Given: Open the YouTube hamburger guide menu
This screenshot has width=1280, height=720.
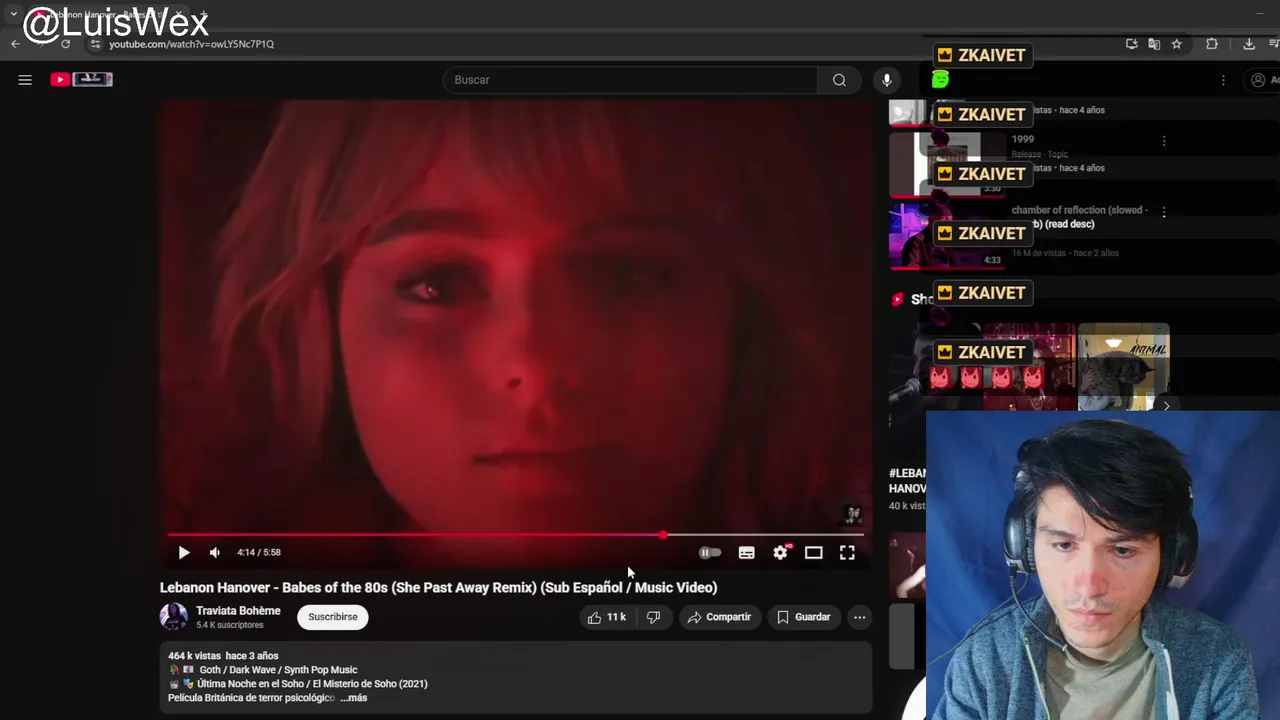Looking at the screenshot, I should pos(25,80).
